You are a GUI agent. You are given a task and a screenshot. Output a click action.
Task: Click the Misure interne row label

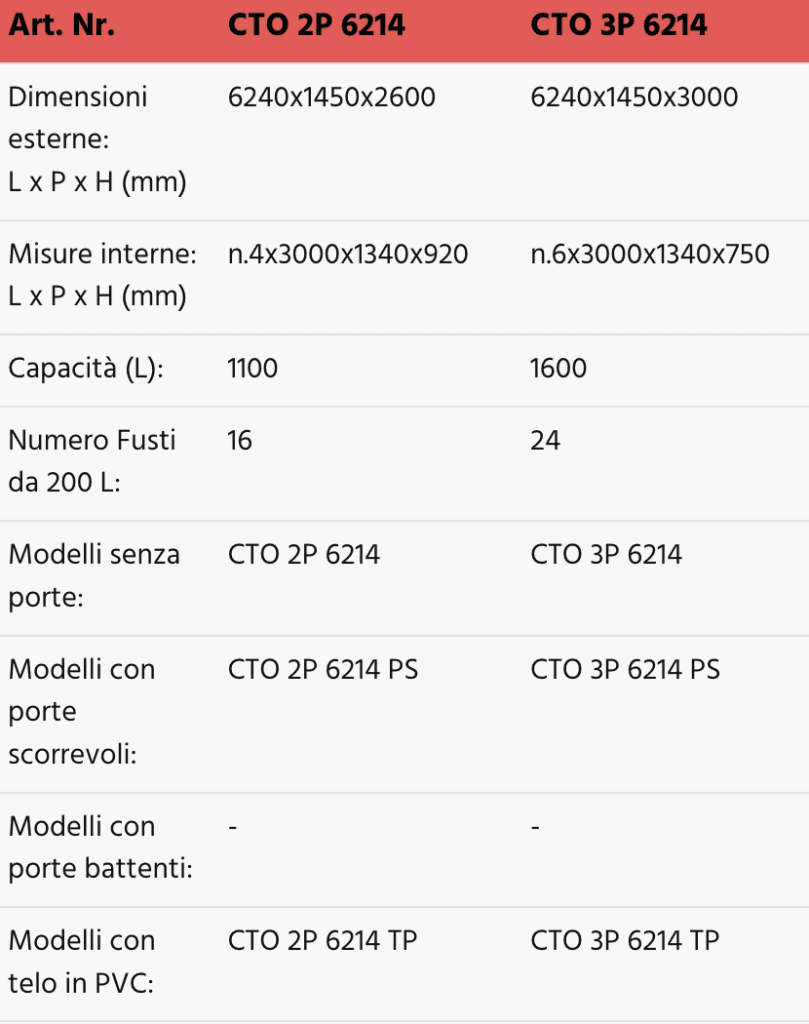[102, 276]
